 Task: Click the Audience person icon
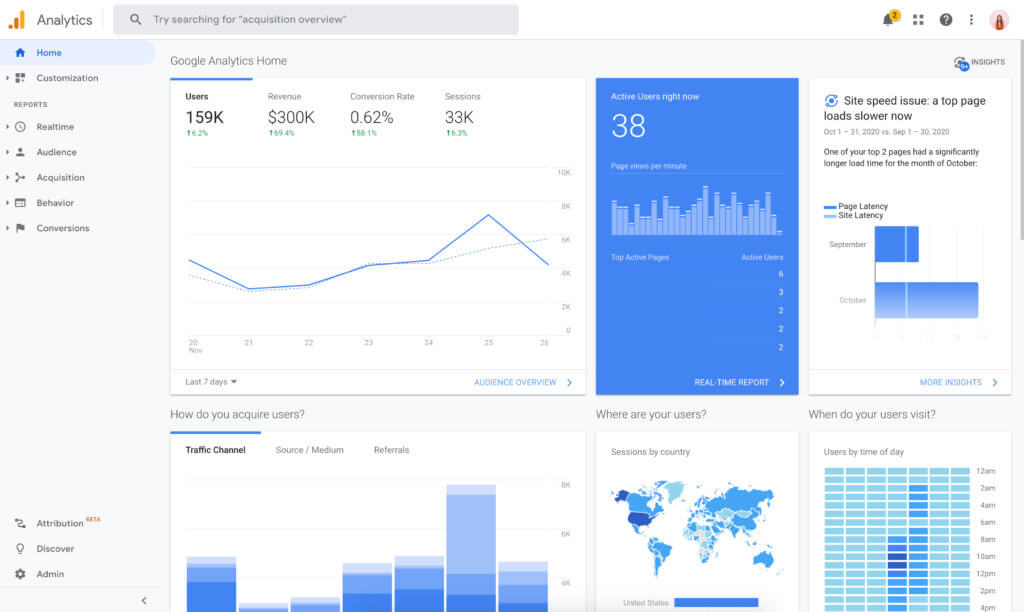pos(20,152)
